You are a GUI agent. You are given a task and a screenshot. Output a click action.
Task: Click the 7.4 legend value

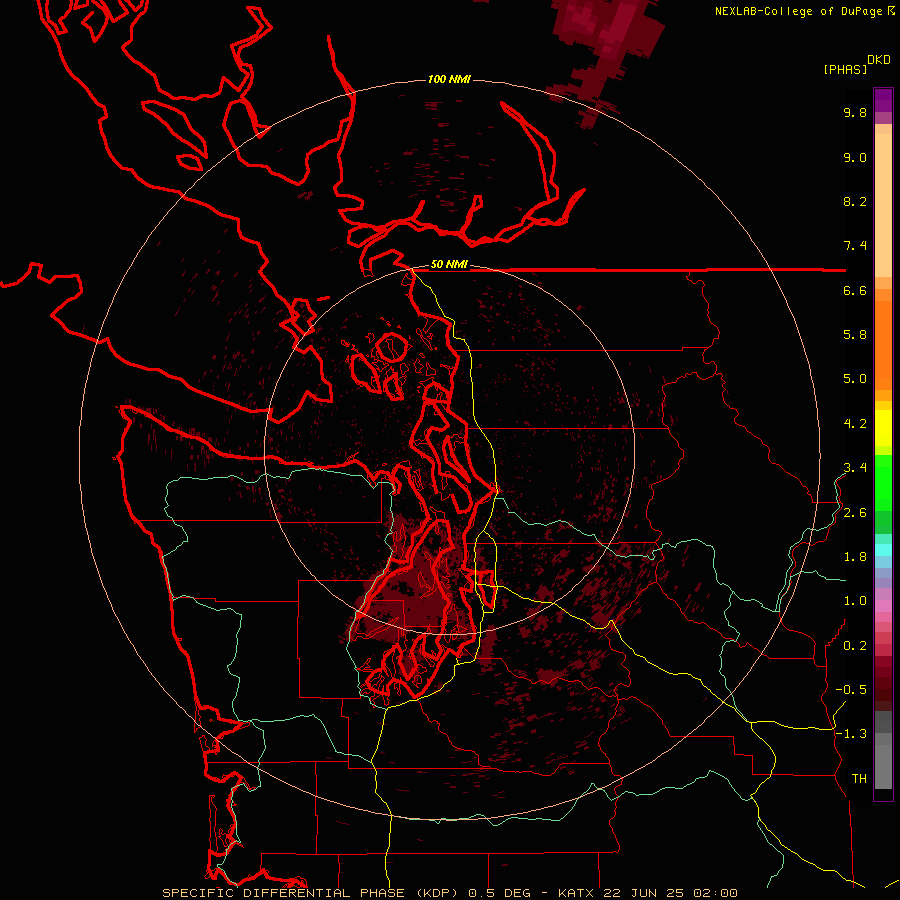[x=855, y=246]
